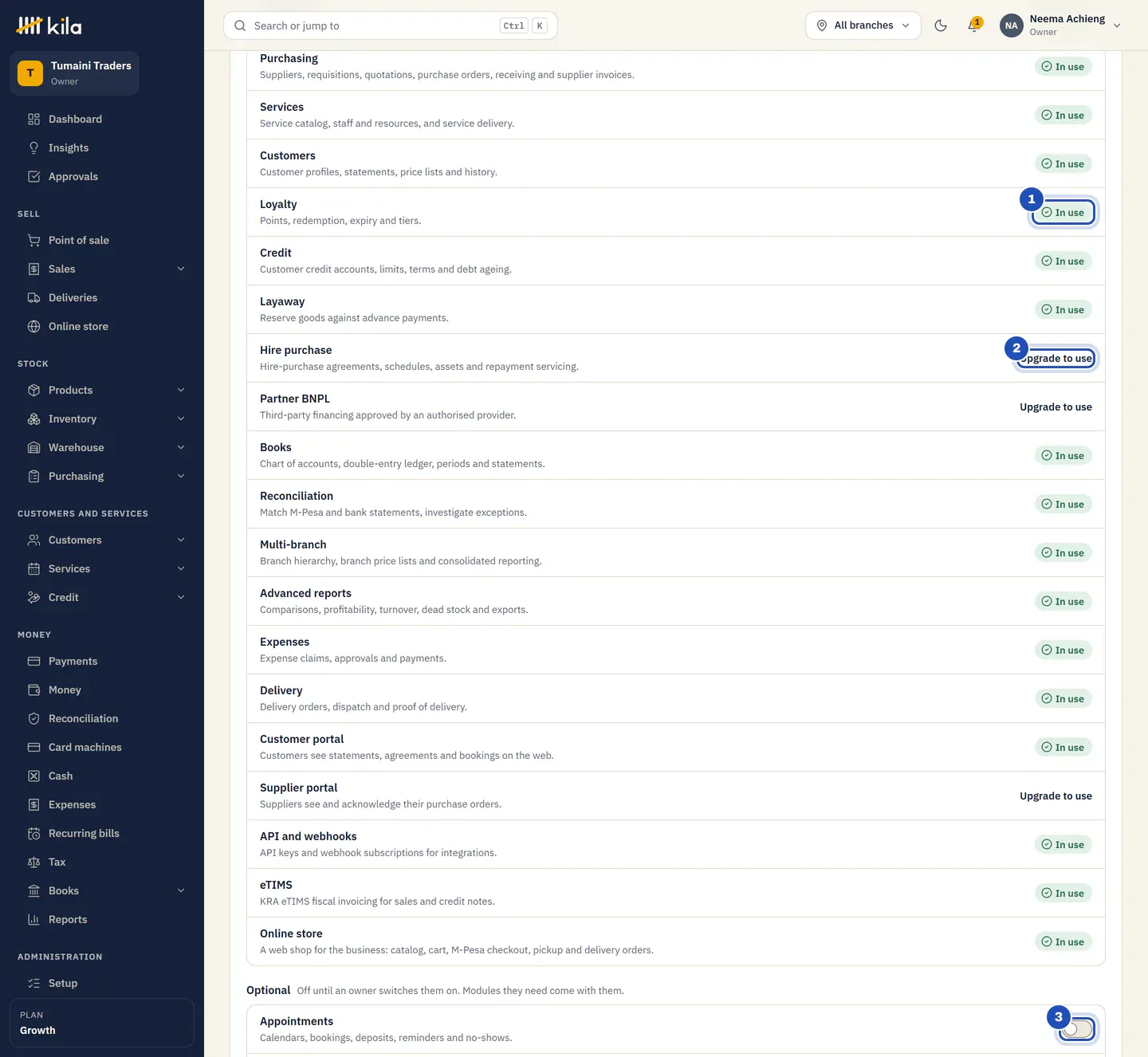
Task: Click Upgrade to use for Partner BNPL
Action: tap(1056, 407)
